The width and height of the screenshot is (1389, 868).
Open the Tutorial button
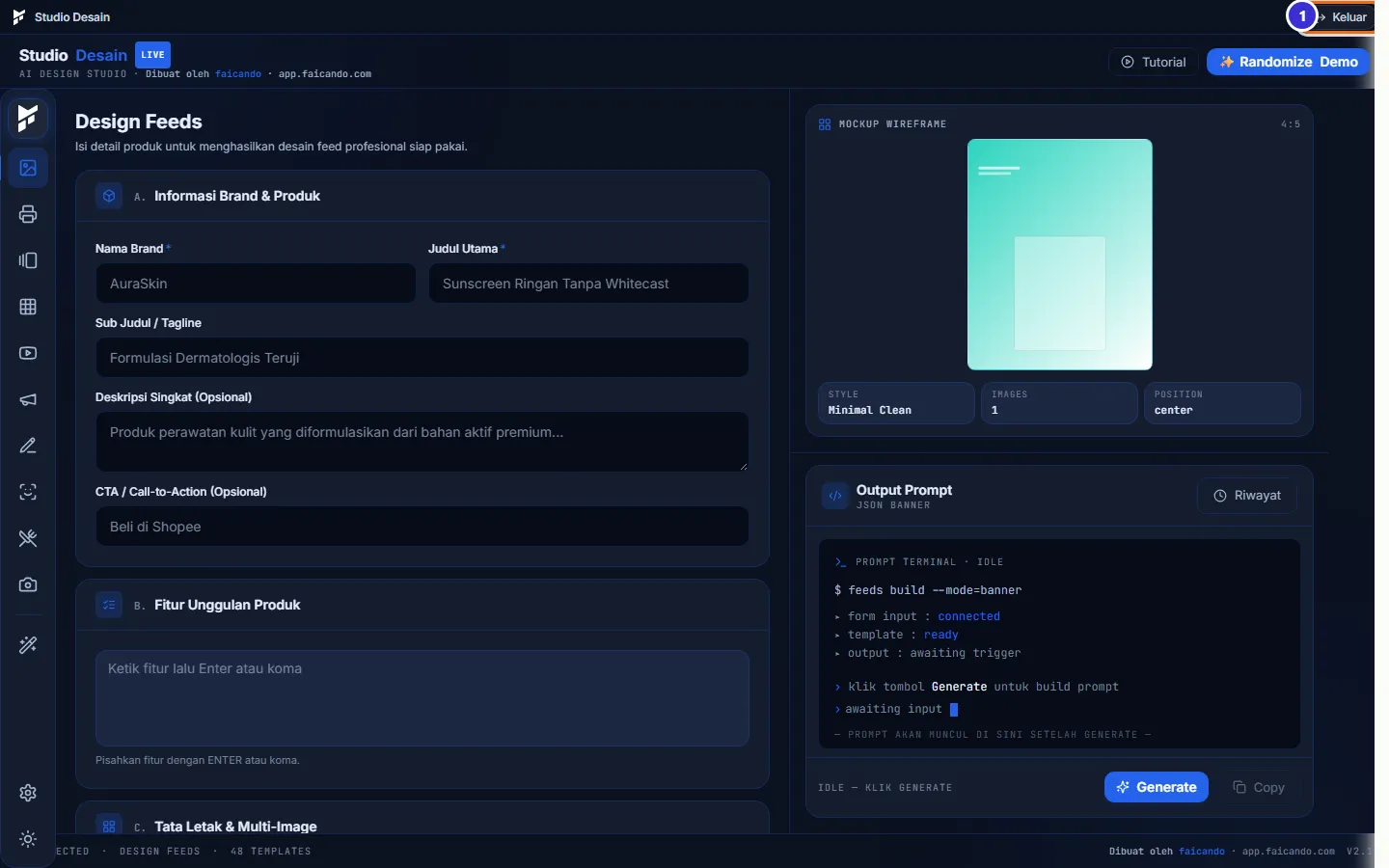tap(1154, 62)
